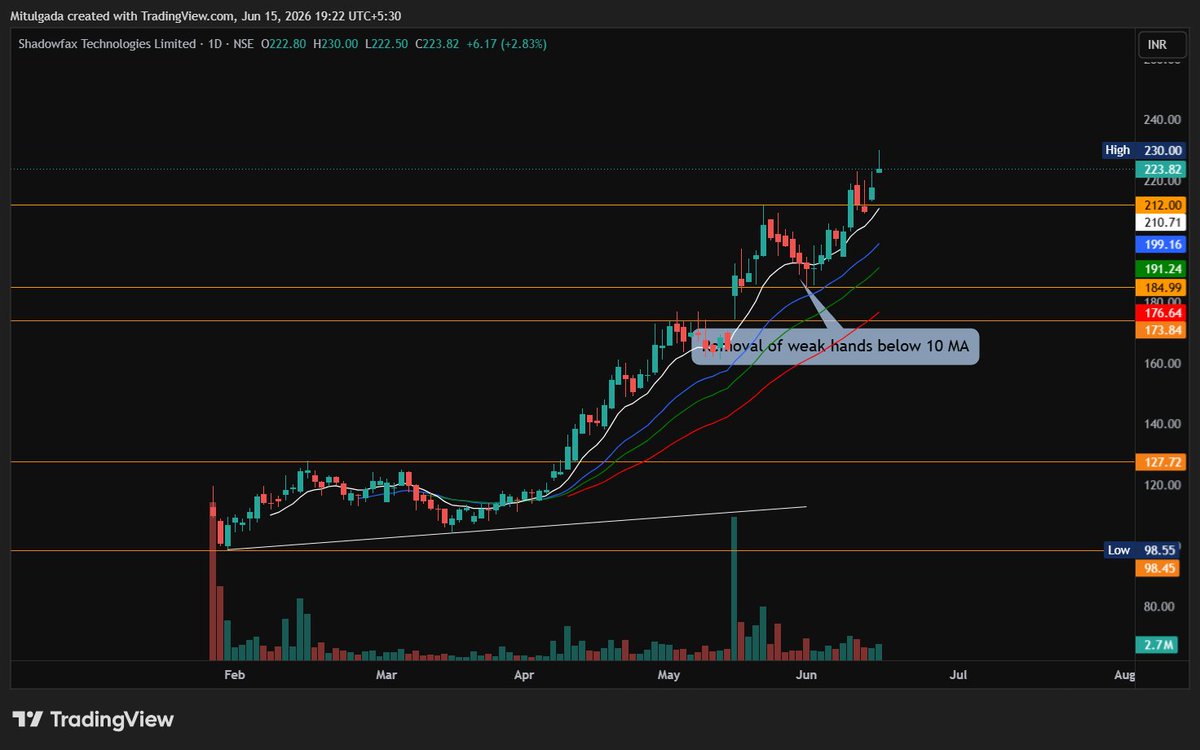Select the orange 184.99 price label
1200x750 pixels.
[1160, 287]
